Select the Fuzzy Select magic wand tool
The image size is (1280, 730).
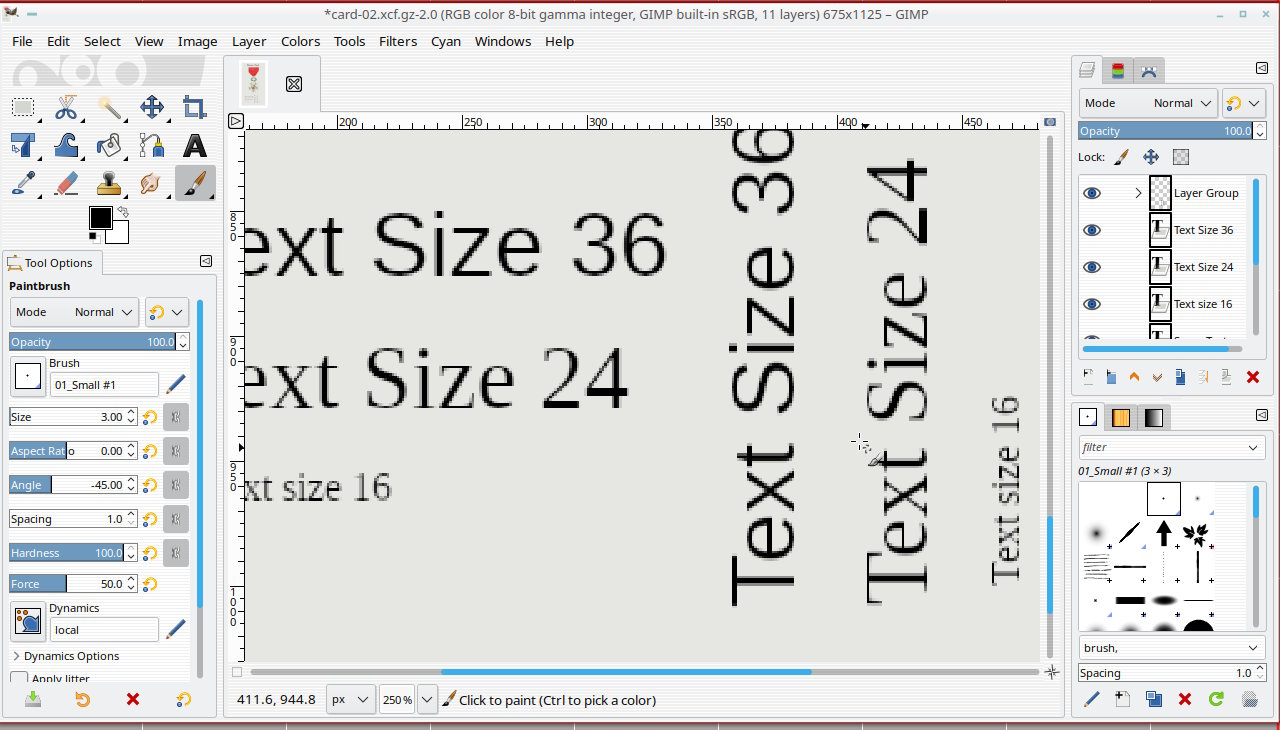click(x=109, y=108)
